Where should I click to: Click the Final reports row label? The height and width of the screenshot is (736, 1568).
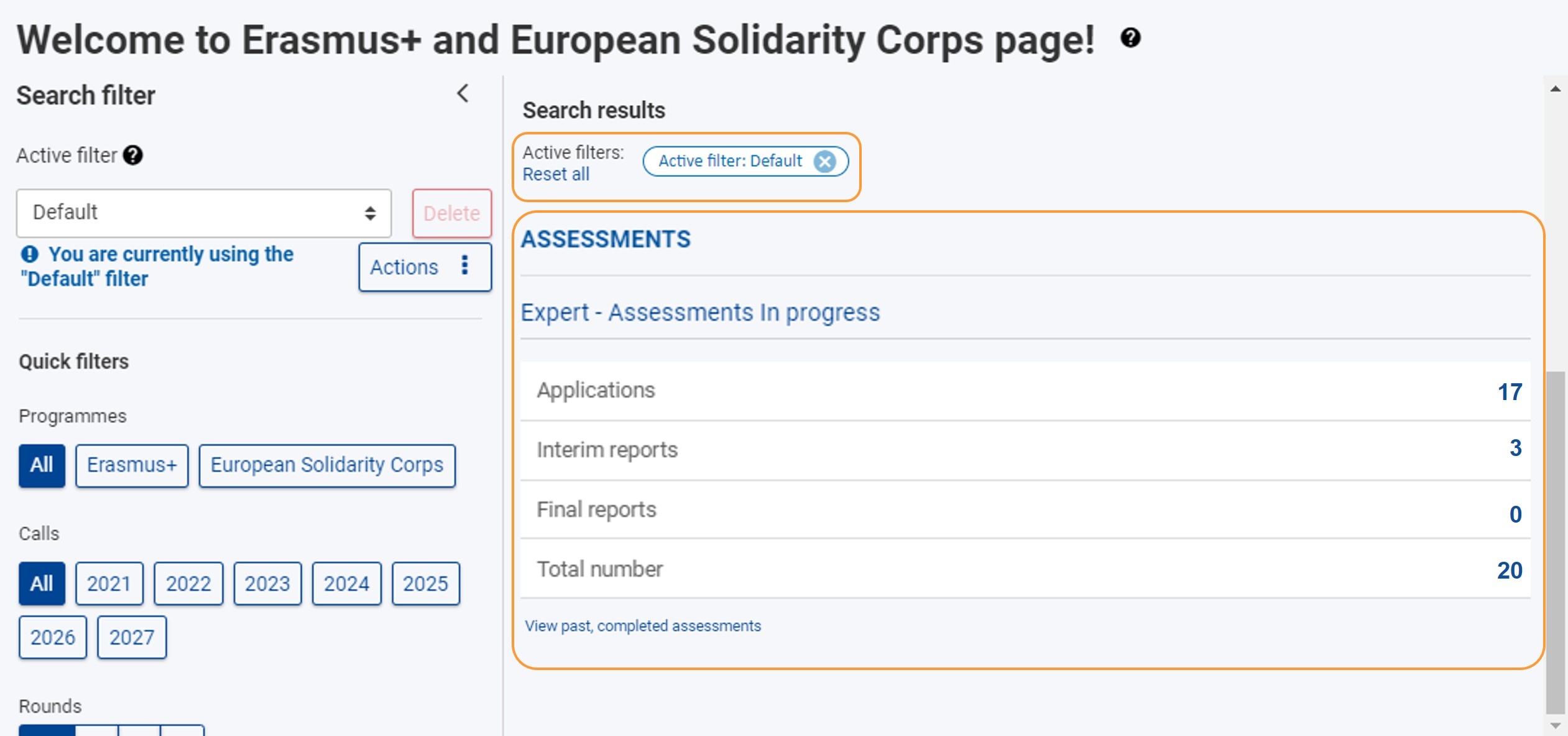[596, 510]
